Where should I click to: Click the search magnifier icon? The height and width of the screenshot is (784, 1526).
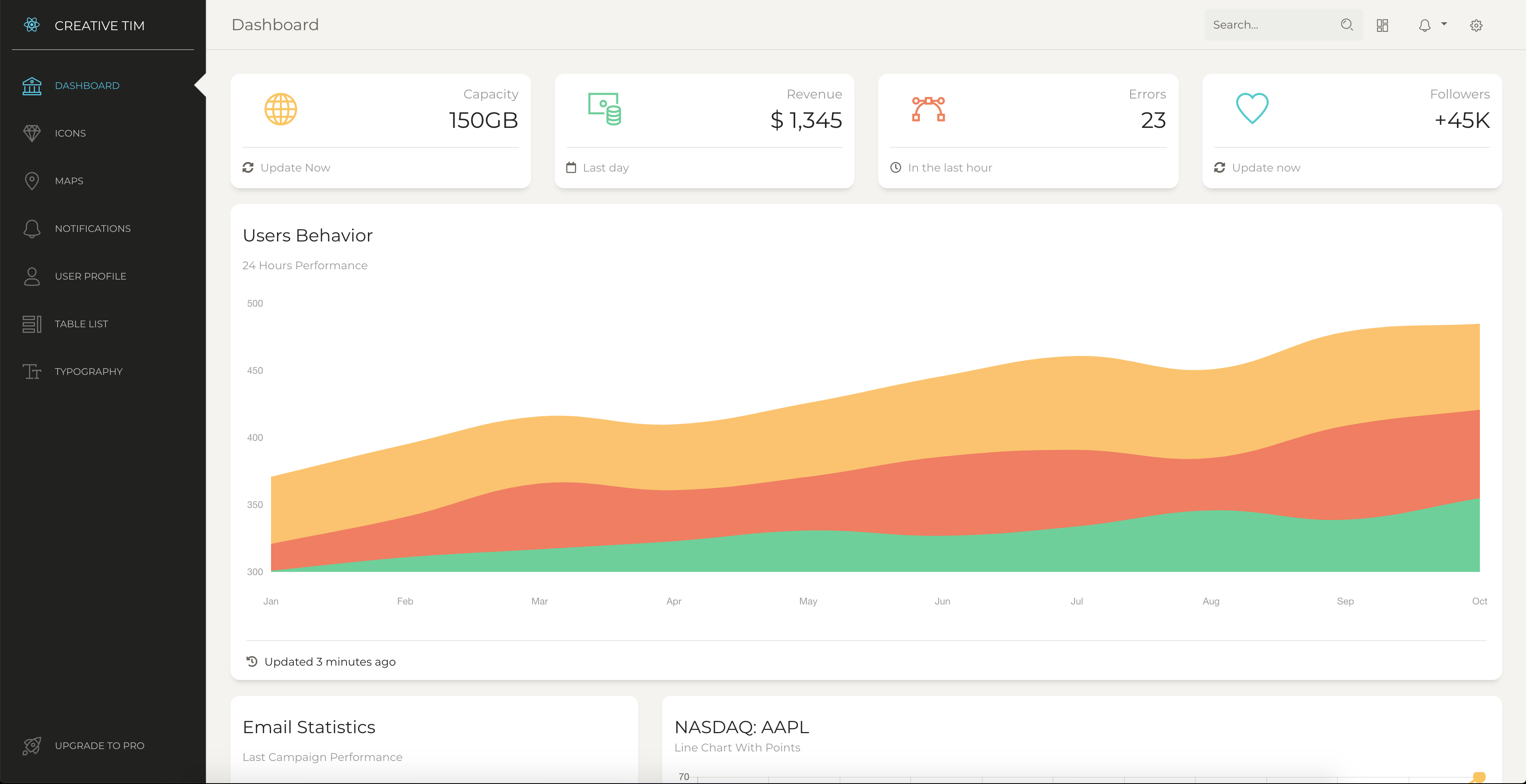[1346, 25]
